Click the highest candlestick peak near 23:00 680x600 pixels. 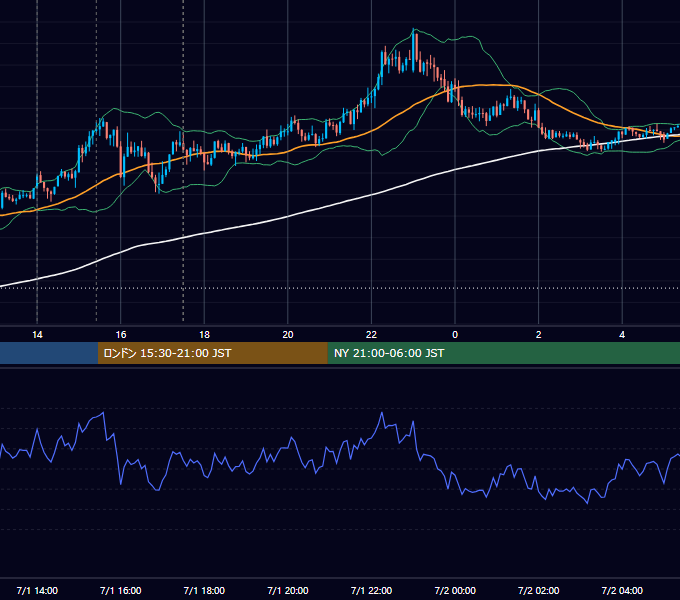(x=415, y=48)
